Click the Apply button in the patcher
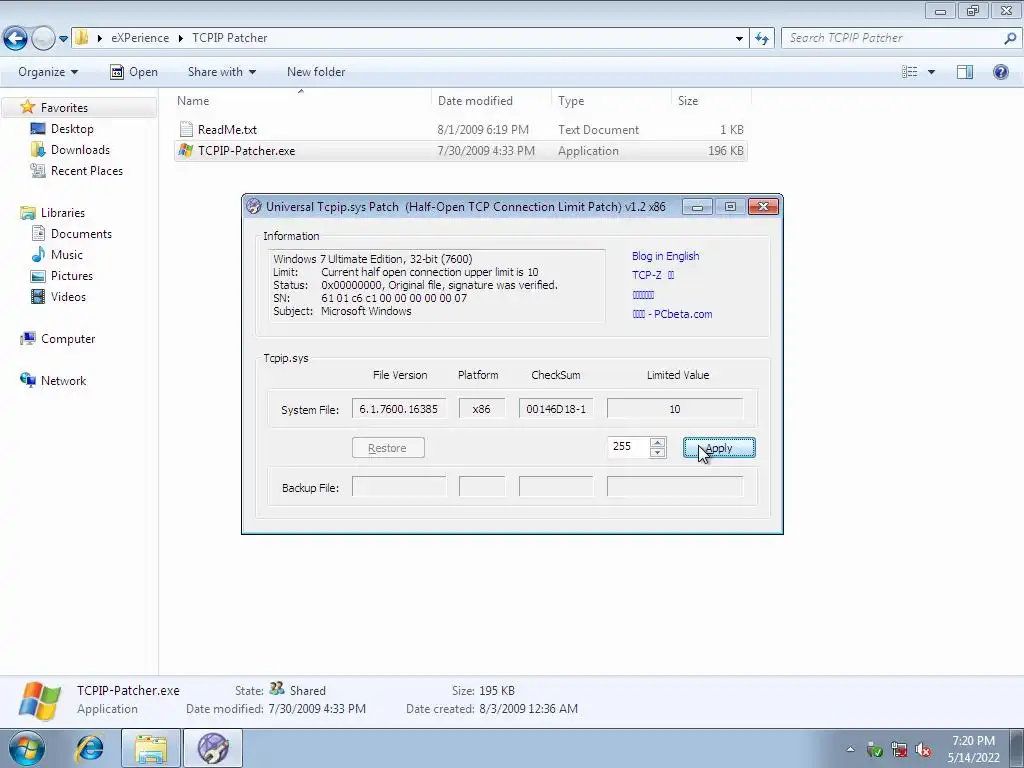Viewport: 1024px width, 768px height. [719, 448]
